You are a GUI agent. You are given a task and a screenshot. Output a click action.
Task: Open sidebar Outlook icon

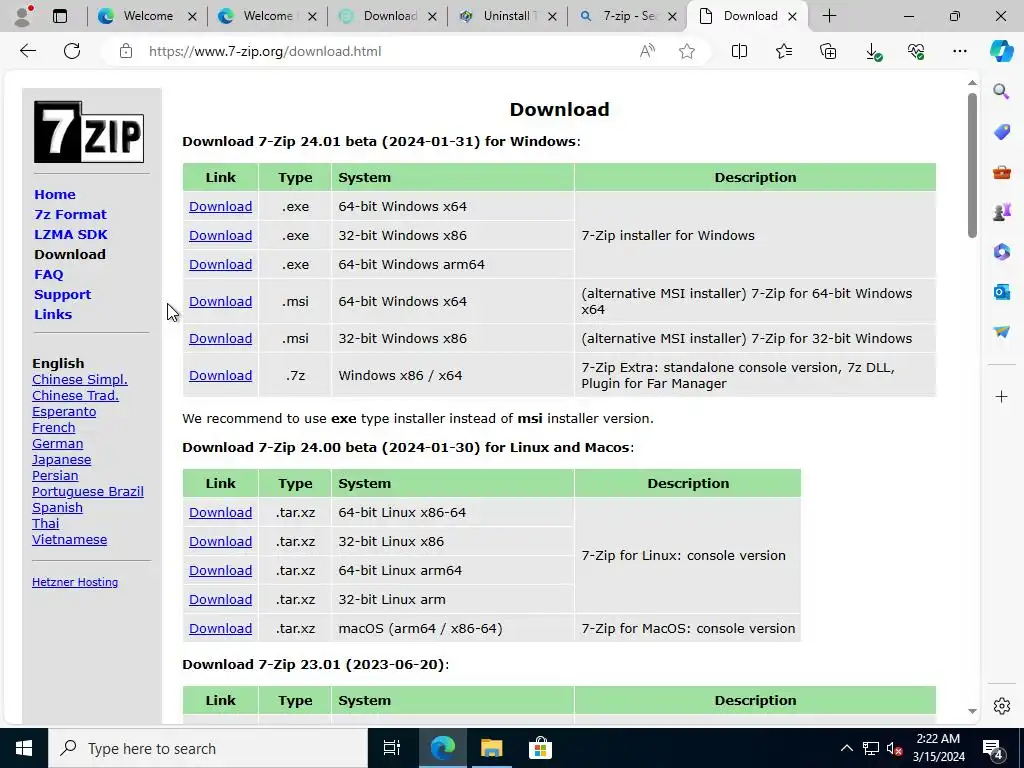coord(1001,291)
